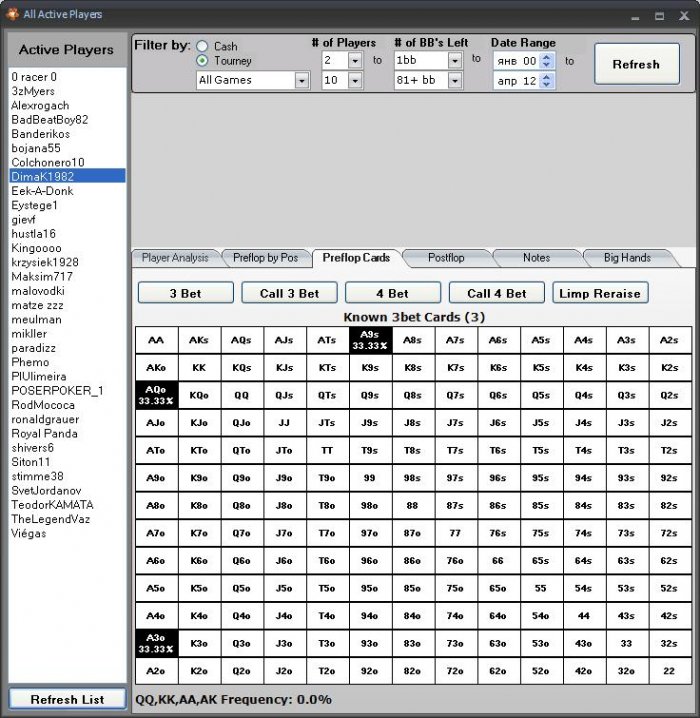Viewport: 700px width, 718px height.
Task: Select player TeodorKAMATA
Action: [67, 505]
